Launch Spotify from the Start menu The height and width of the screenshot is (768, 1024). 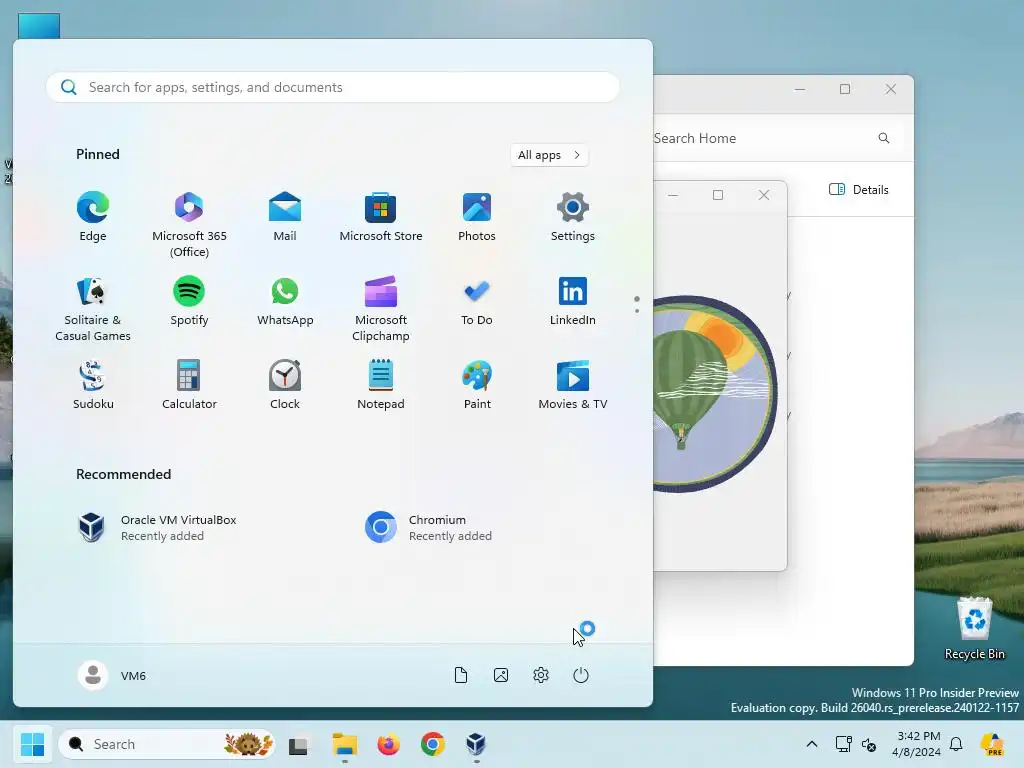189,302
